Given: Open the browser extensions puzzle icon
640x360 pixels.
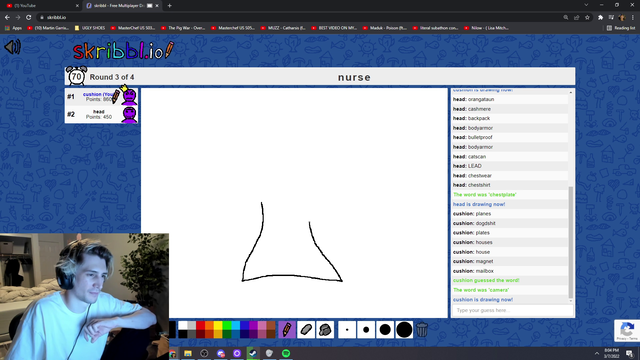Looking at the screenshot, I should [600, 18].
